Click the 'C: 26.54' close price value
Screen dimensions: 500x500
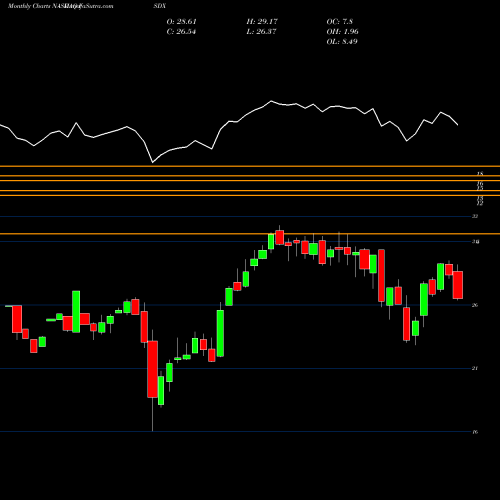coord(181,32)
